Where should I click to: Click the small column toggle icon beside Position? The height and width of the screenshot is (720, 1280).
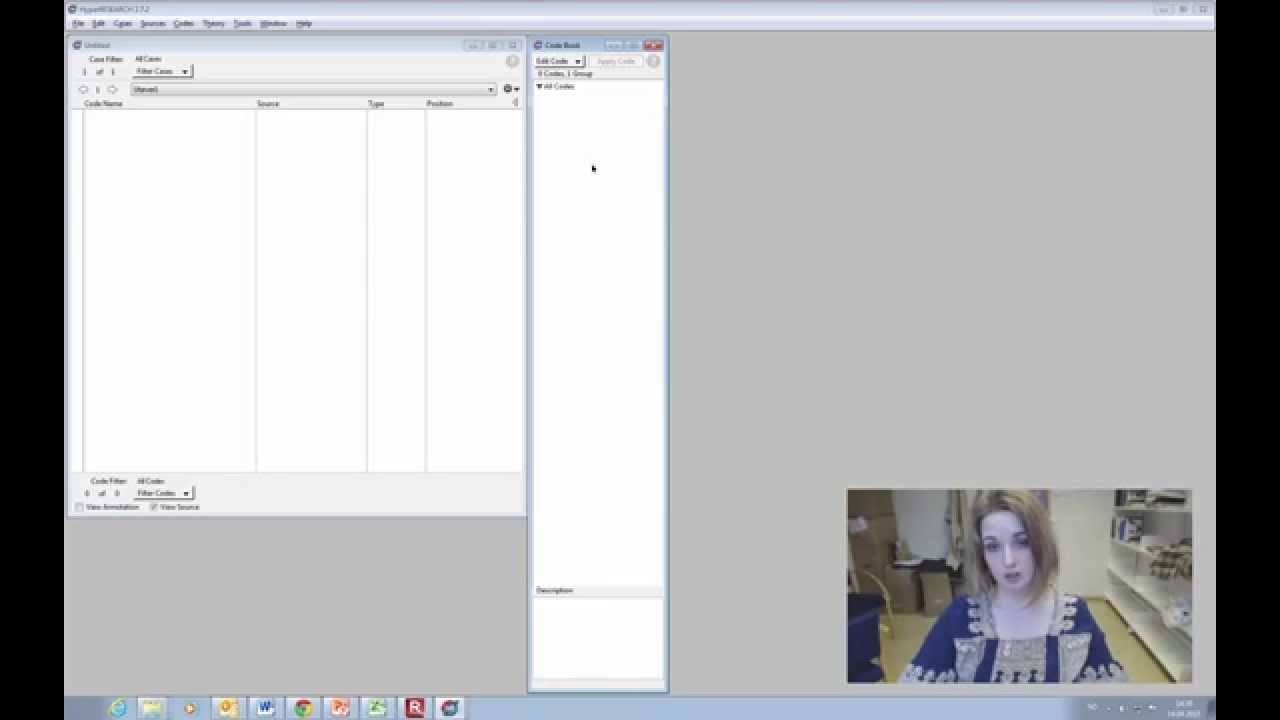515,103
